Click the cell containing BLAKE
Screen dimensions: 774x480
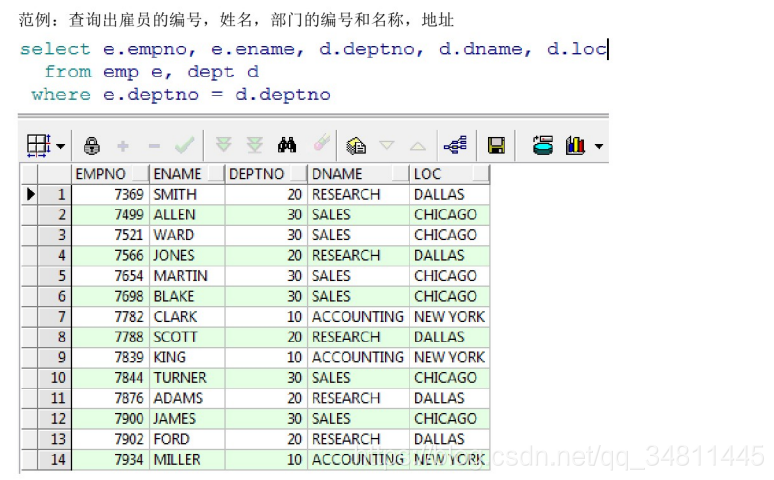click(x=188, y=296)
